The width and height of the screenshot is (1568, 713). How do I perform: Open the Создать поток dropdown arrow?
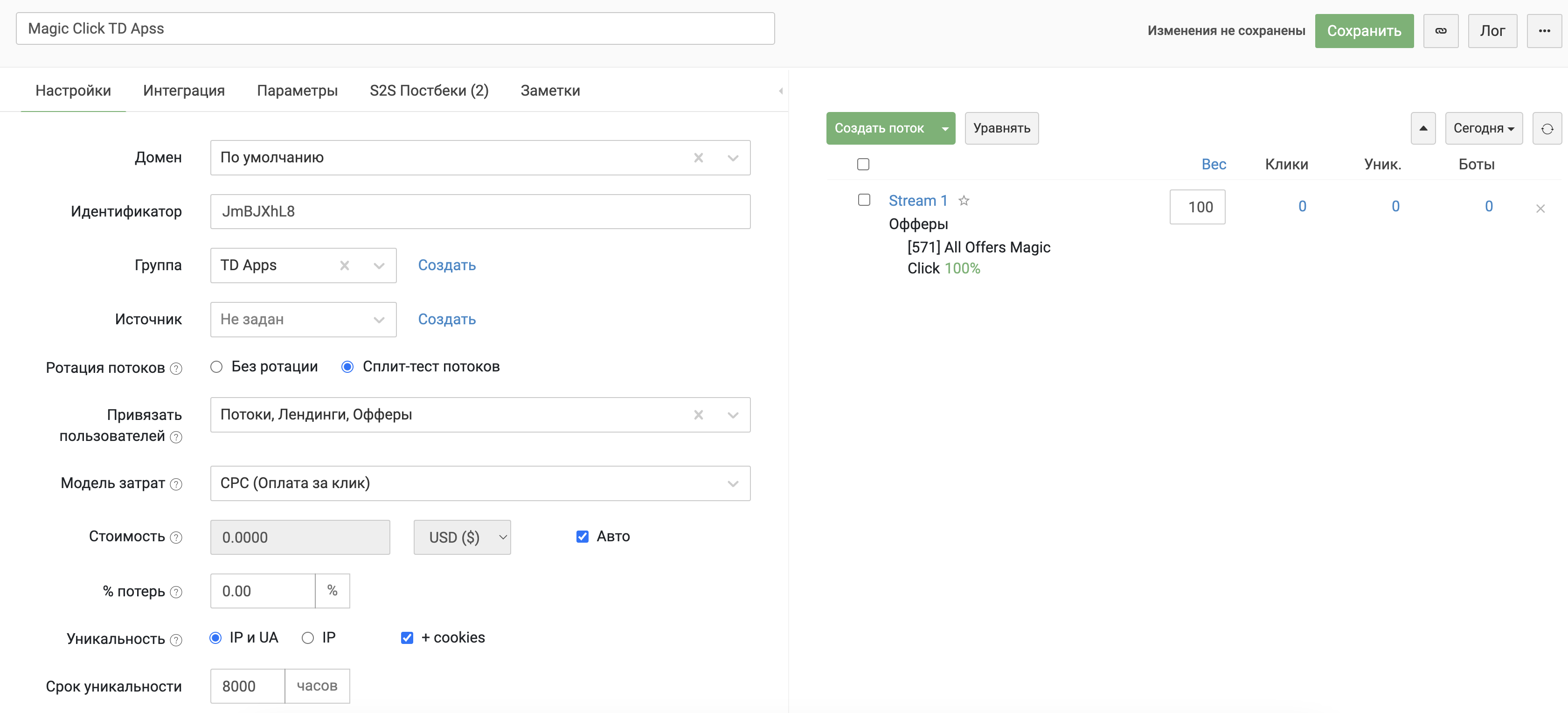coord(945,128)
